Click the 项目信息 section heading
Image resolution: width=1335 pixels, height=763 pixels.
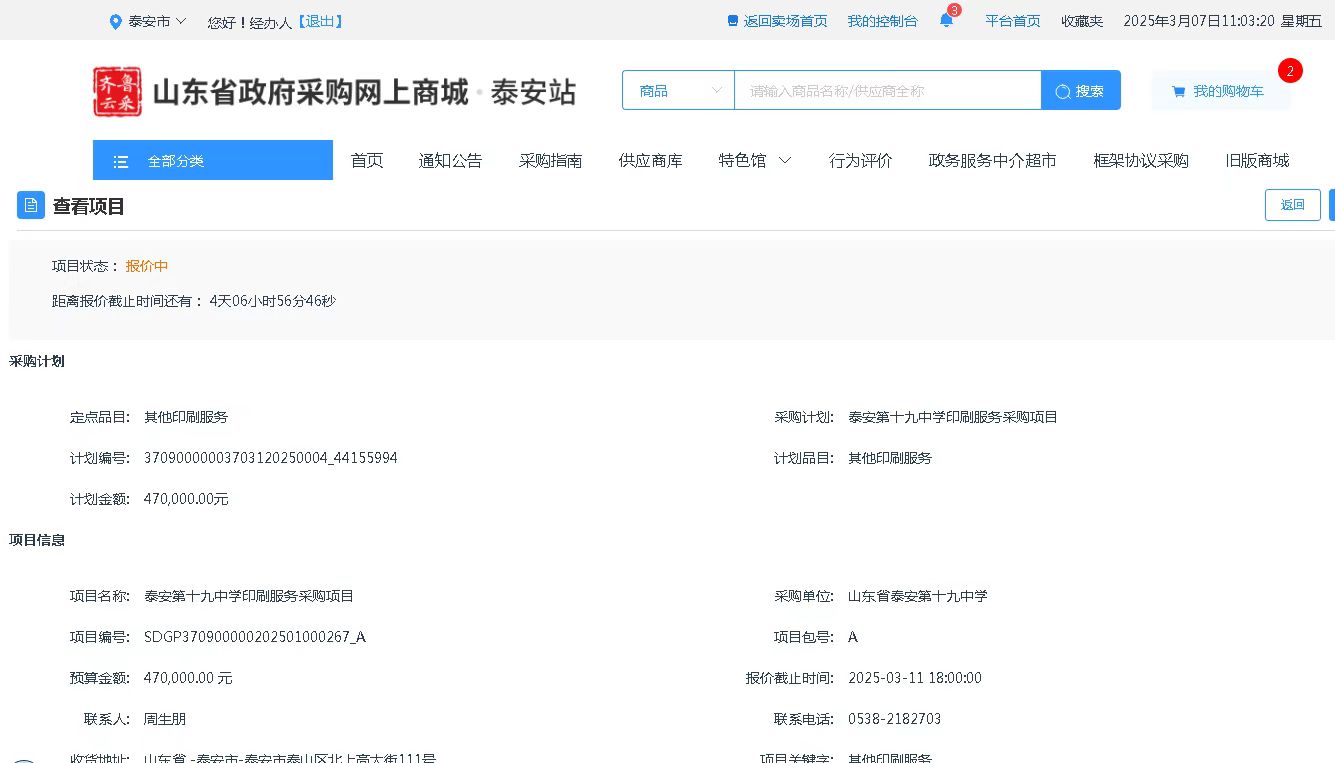coord(37,540)
